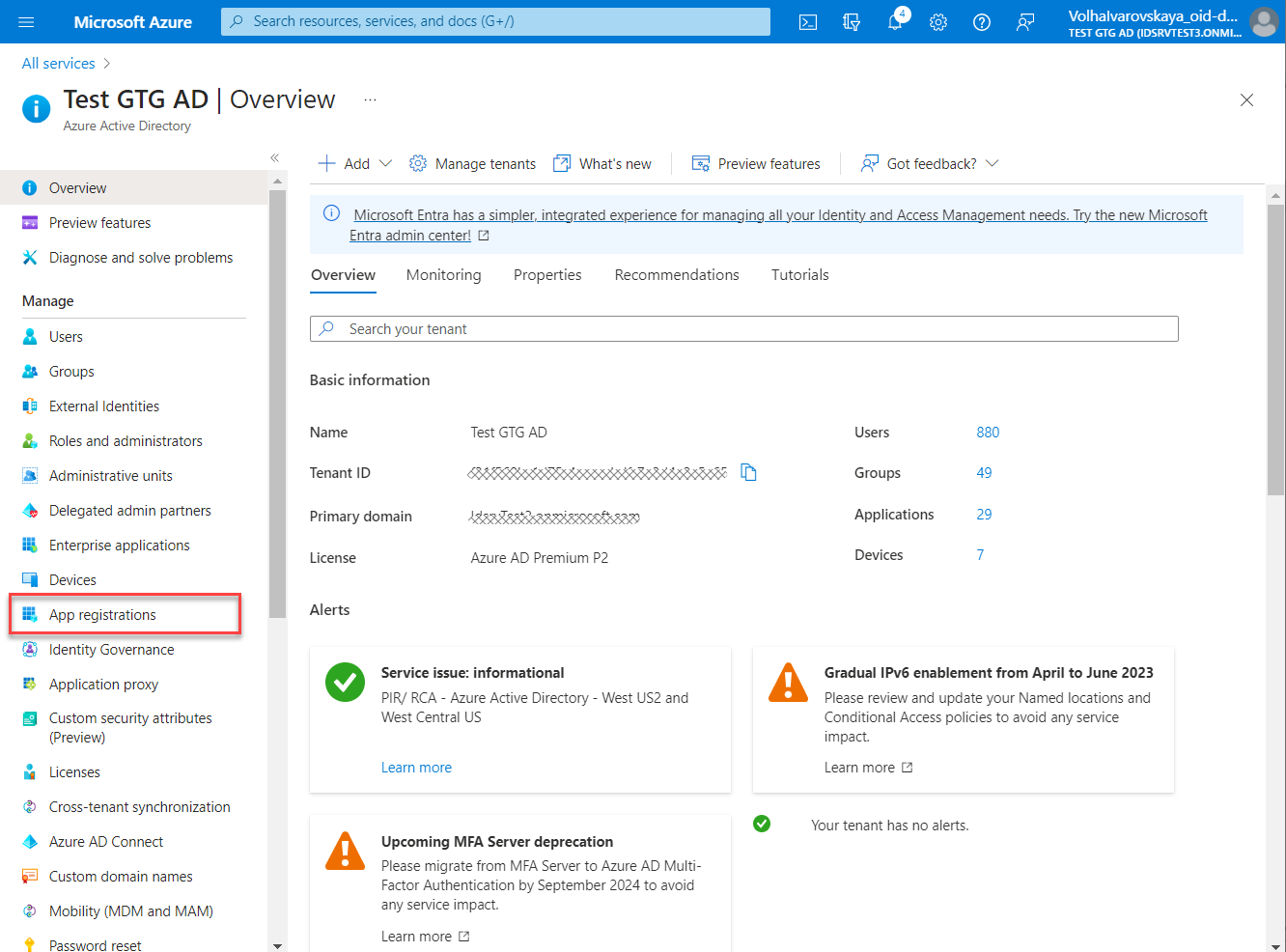
Task: Click the feedback icon in header
Action: (x=1025, y=22)
